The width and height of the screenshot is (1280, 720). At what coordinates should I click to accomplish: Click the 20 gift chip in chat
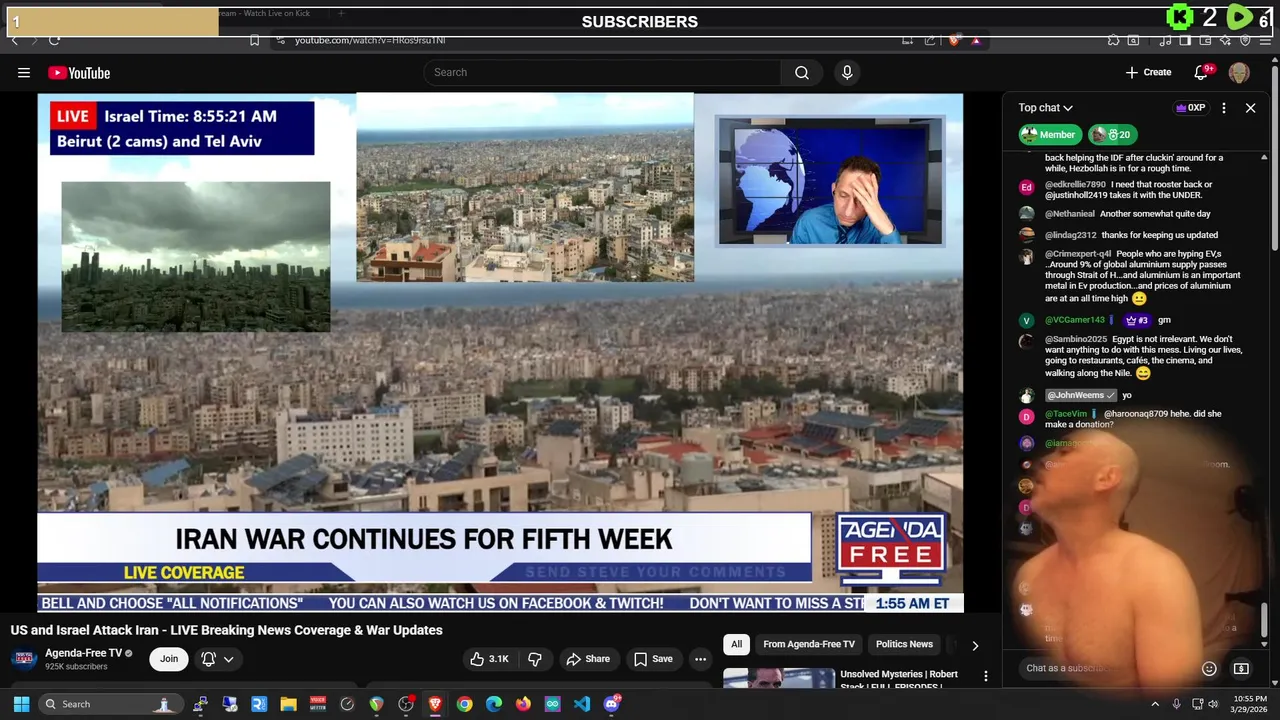tap(1112, 134)
